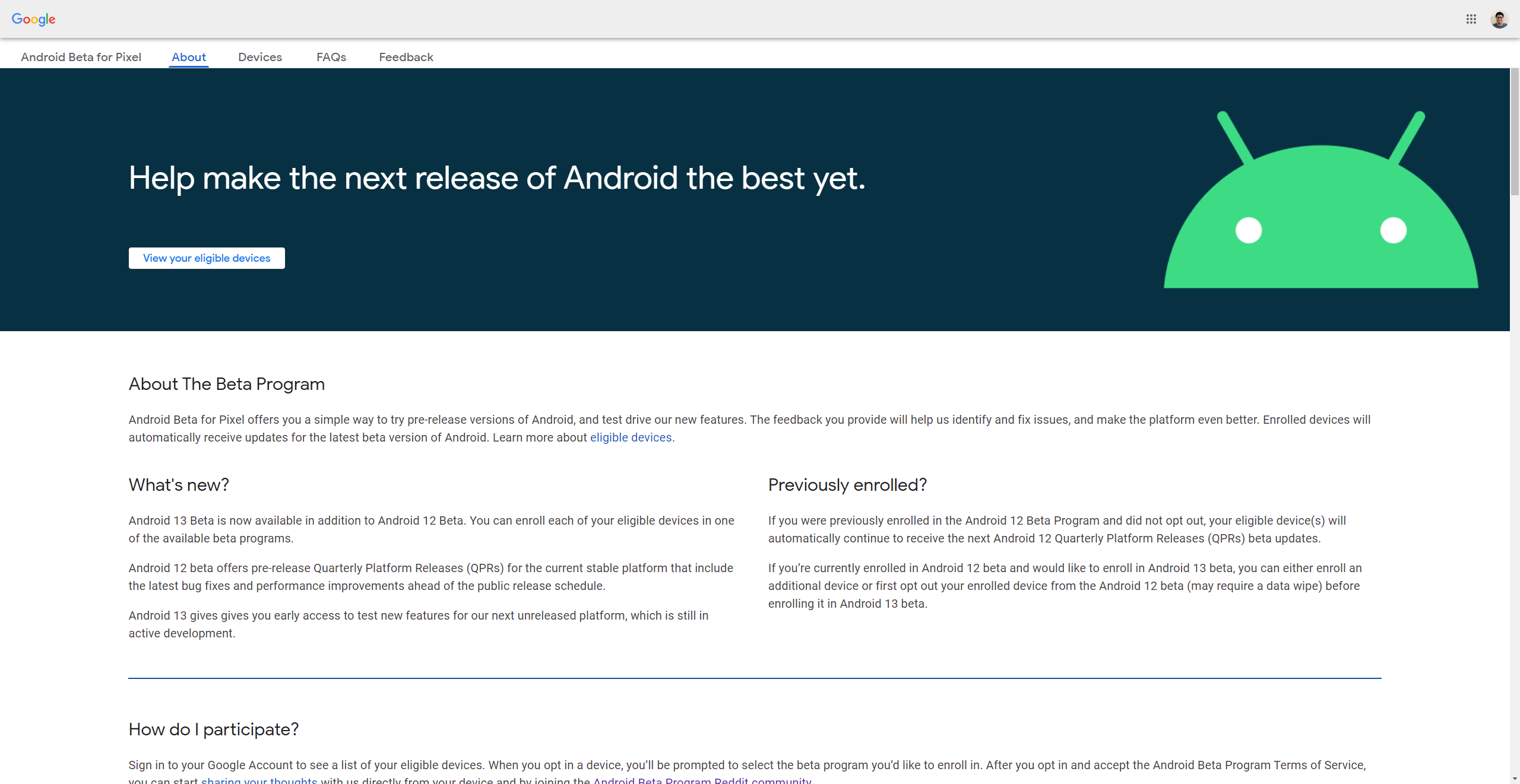Click the hero heading about Android release
Viewport: 1520px width, 784px height.
point(497,178)
